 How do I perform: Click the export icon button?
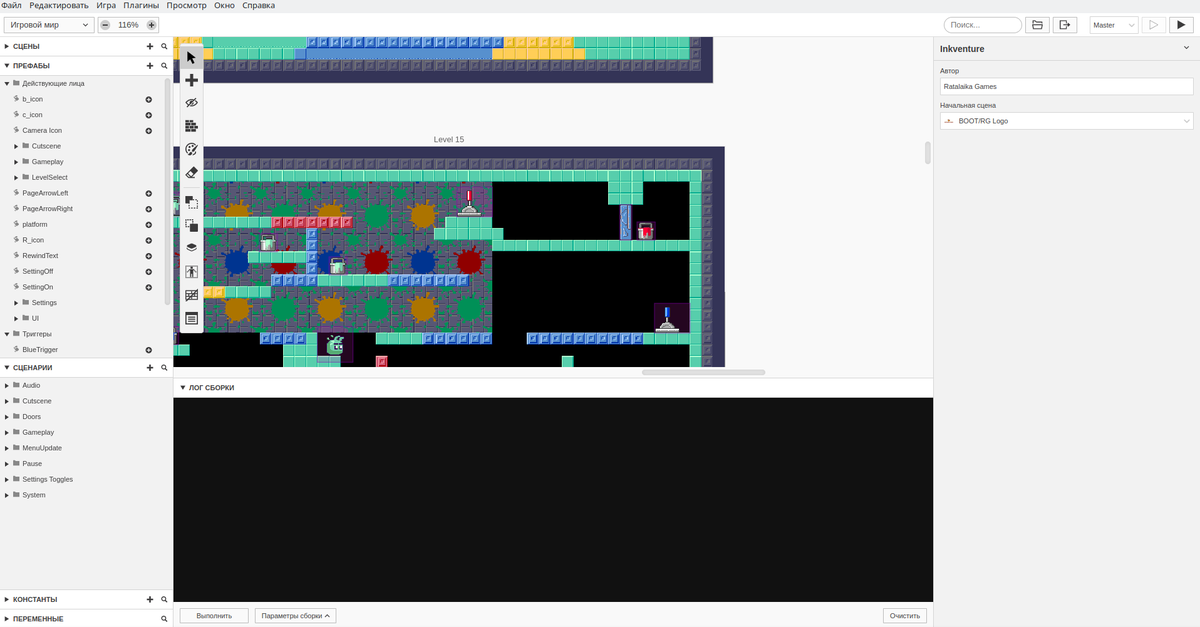point(1065,25)
